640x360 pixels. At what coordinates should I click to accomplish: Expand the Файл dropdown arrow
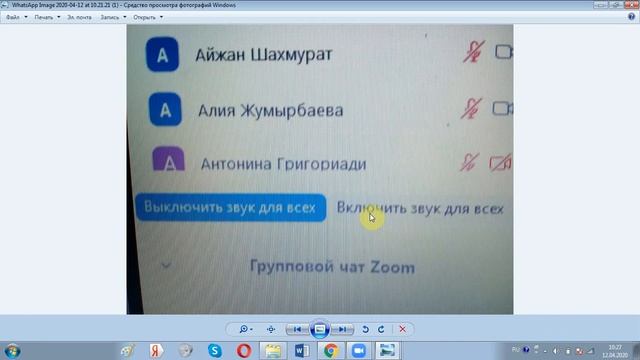[x=26, y=17]
